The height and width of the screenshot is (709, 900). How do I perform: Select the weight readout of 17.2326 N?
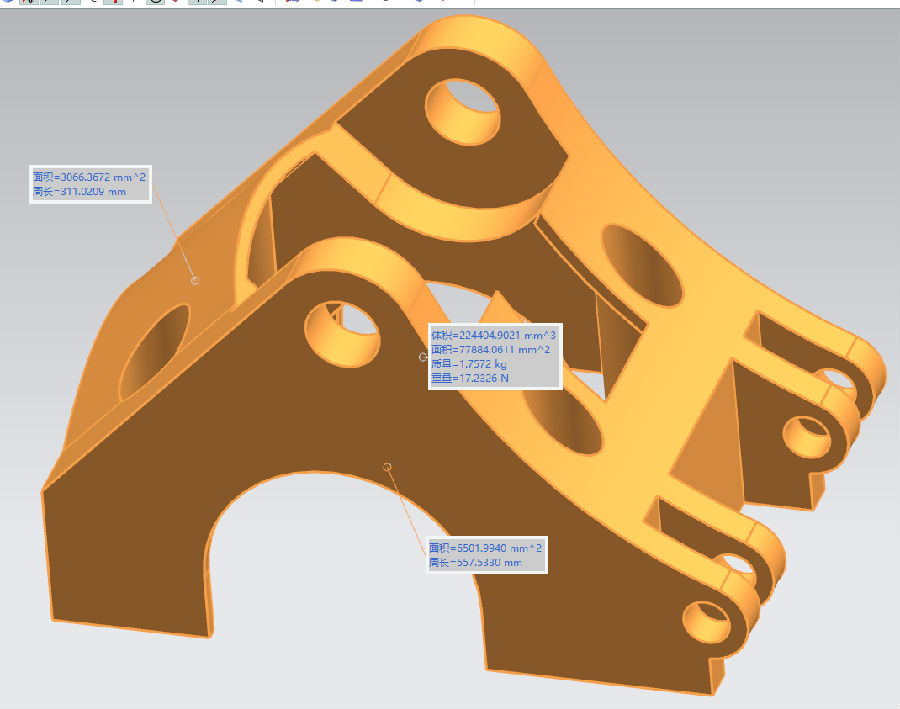click(476, 378)
